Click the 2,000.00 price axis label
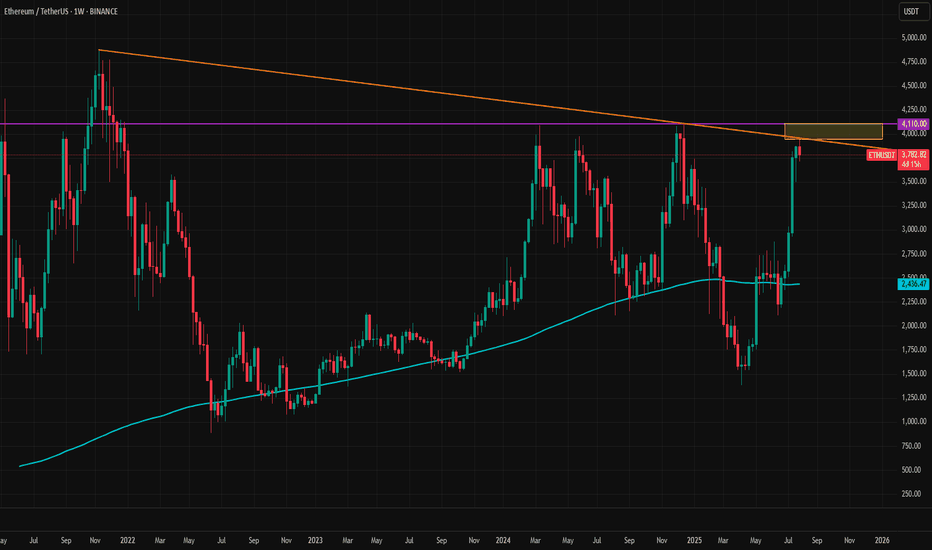Viewport: 932px width, 550px height. point(914,325)
